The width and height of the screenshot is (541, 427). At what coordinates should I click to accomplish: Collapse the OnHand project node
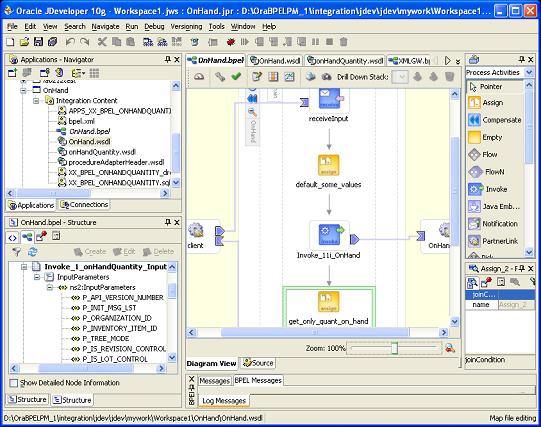point(23,91)
